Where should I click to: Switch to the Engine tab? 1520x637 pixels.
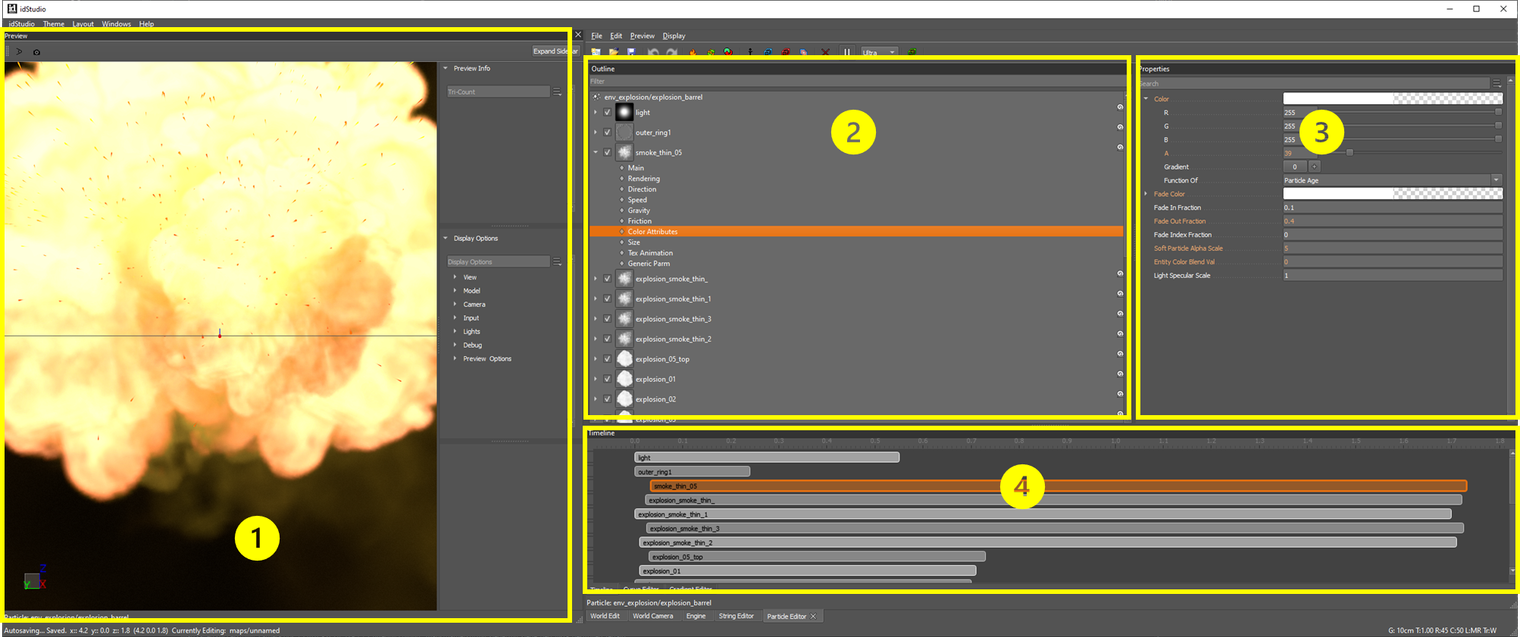pos(695,616)
